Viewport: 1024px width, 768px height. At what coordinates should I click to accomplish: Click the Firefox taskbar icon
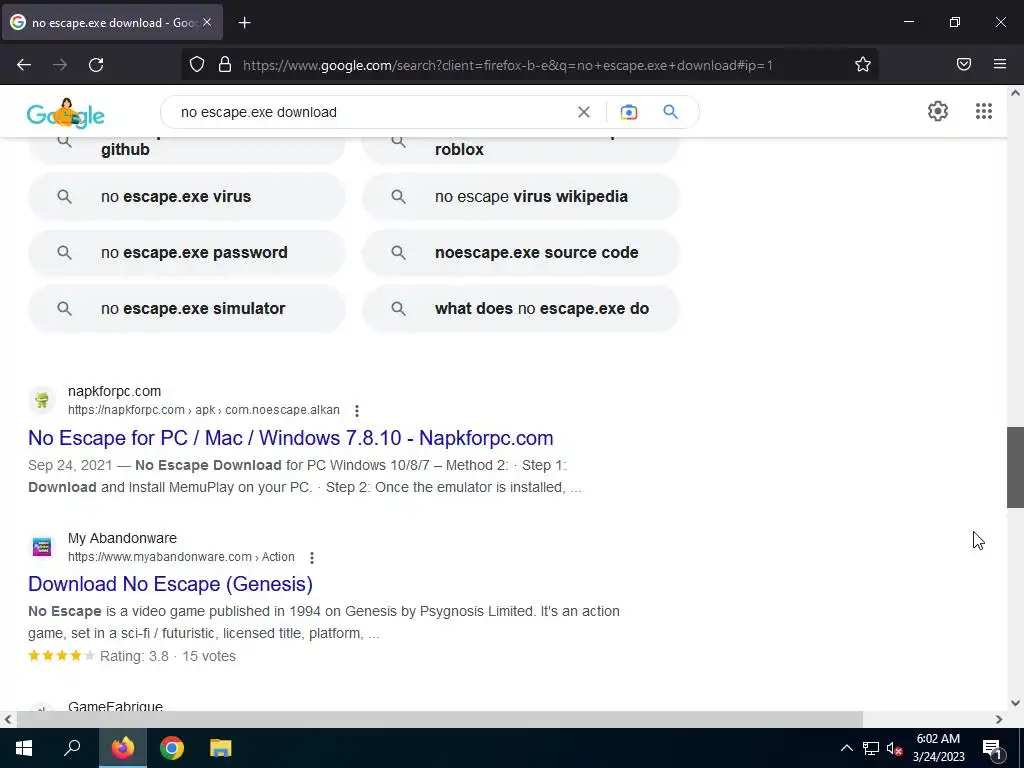click(122, 748)
